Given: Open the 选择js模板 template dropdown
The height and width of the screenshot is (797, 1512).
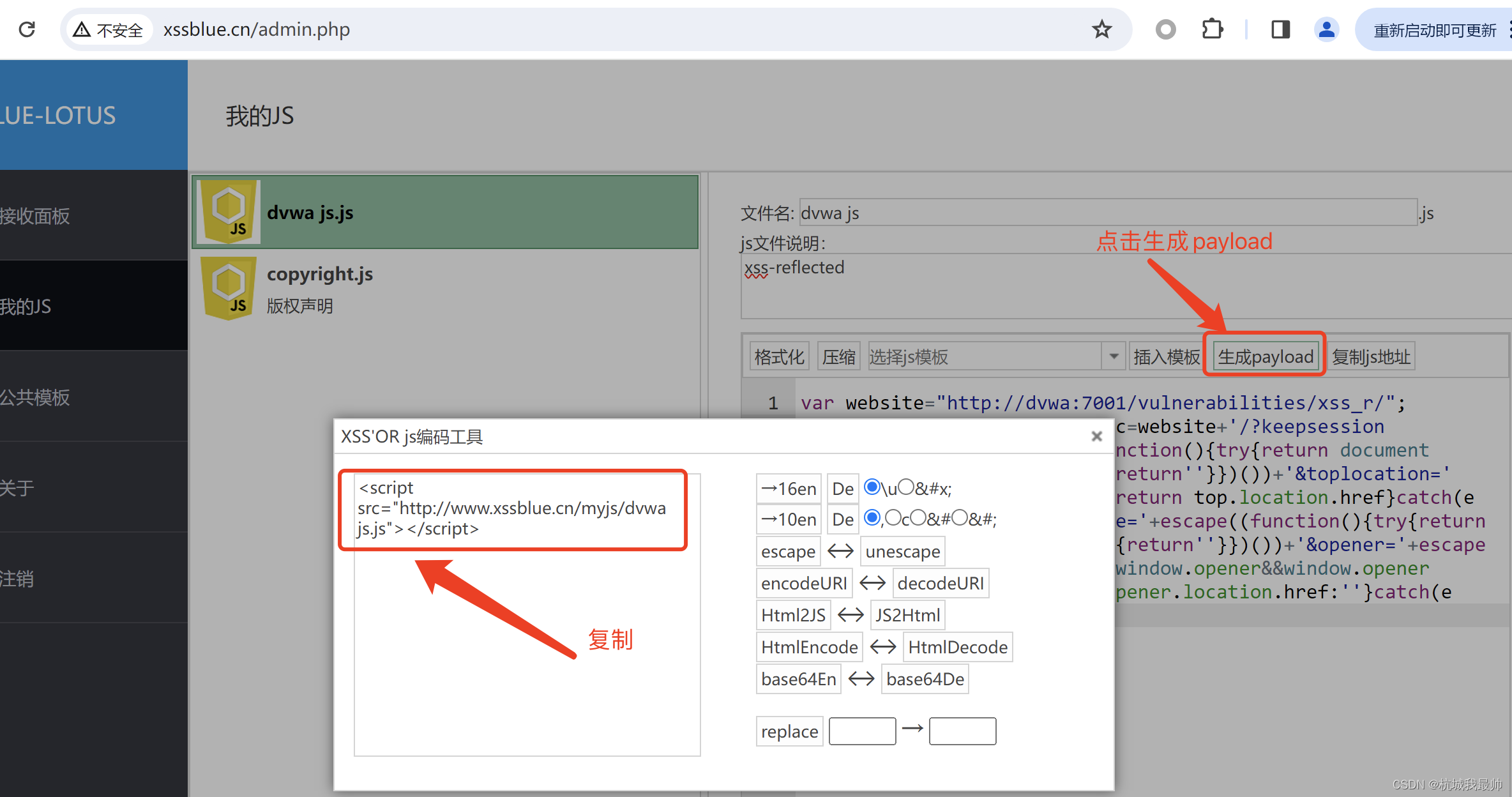Looking at the screenshot, I should pos(995,356).
